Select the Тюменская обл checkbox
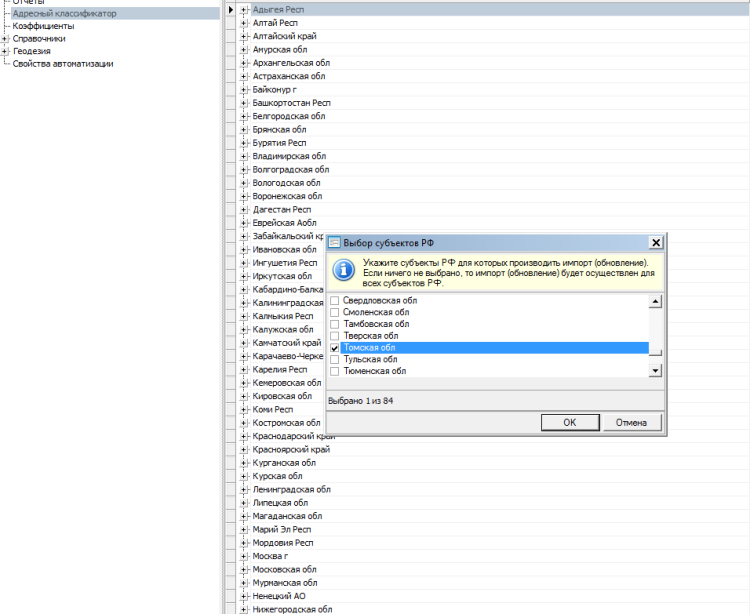The height and width of the screenshot is (614, 750). 335,371
